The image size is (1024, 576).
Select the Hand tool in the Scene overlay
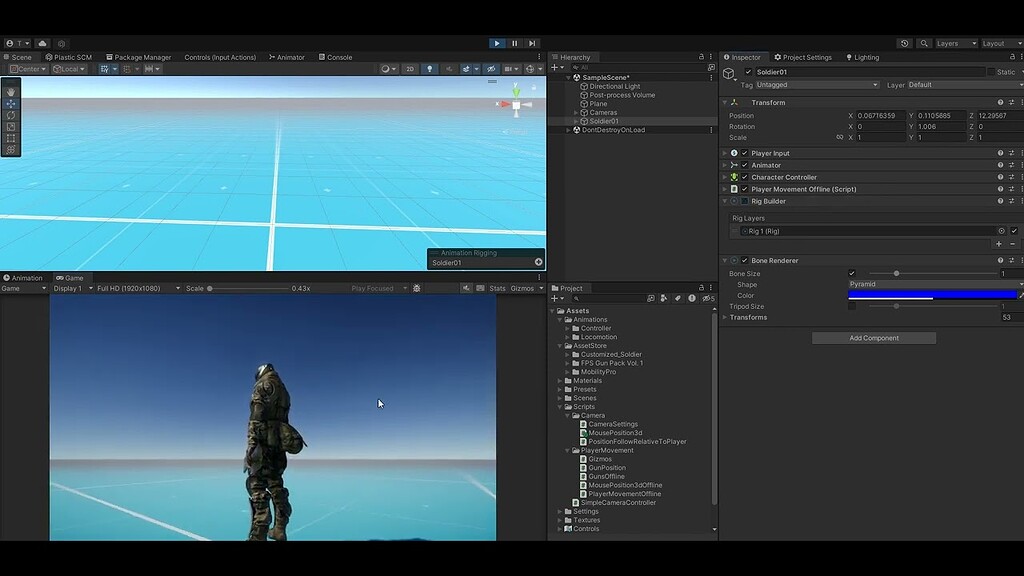(11, 91)
